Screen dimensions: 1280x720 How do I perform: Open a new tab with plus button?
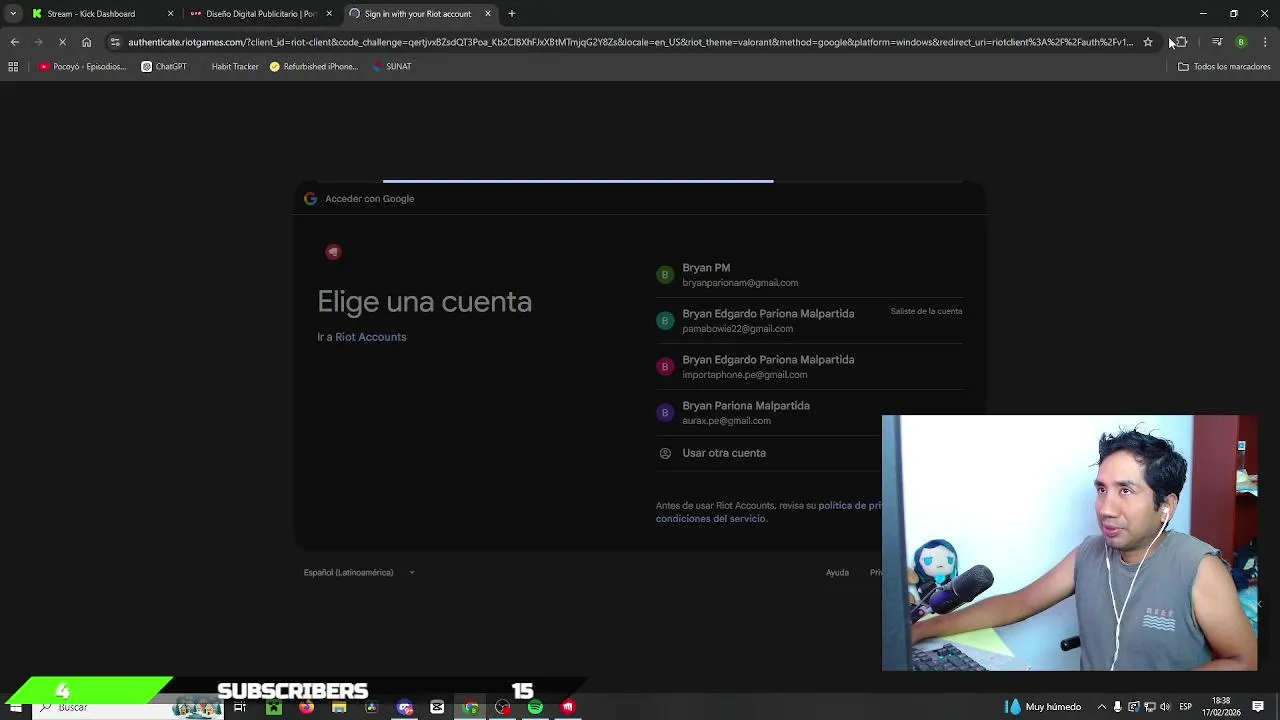point(512,14)
